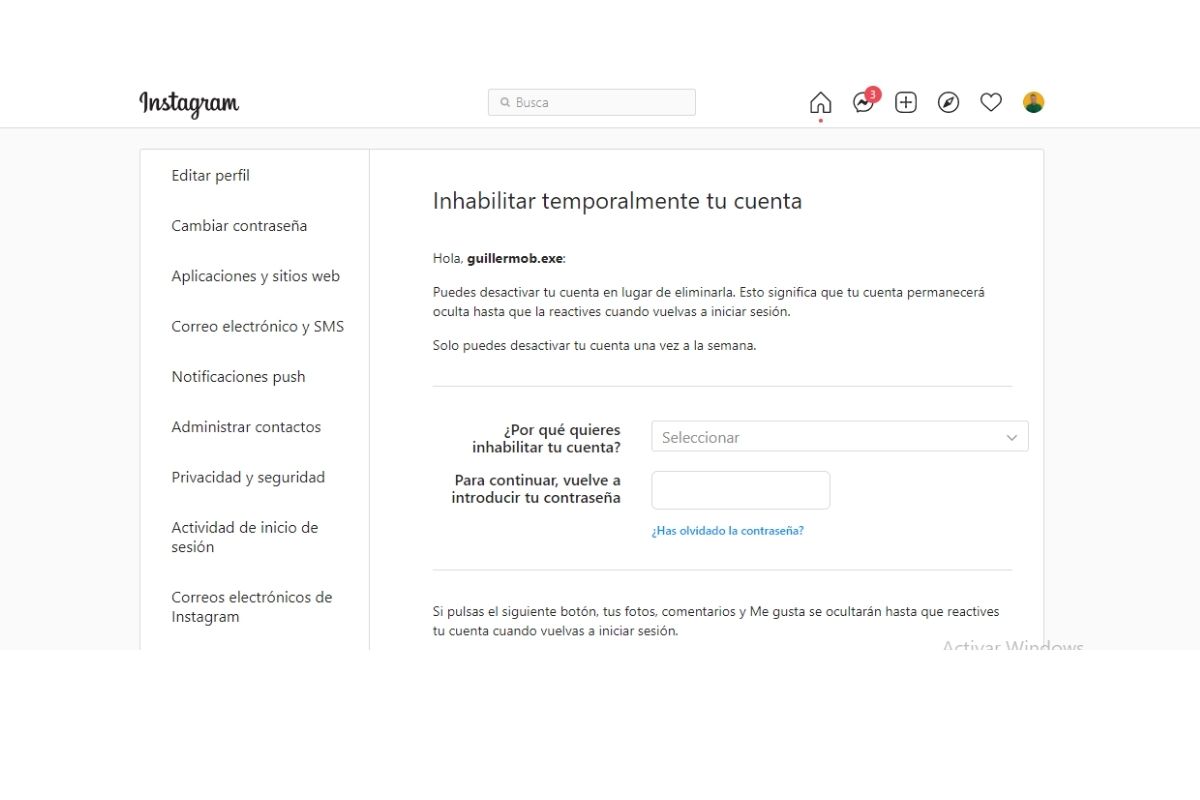The image size is (1200, 800).
Task: Click the heading Inhabilitar temporalmente tu cuenta
Action: 617,201
